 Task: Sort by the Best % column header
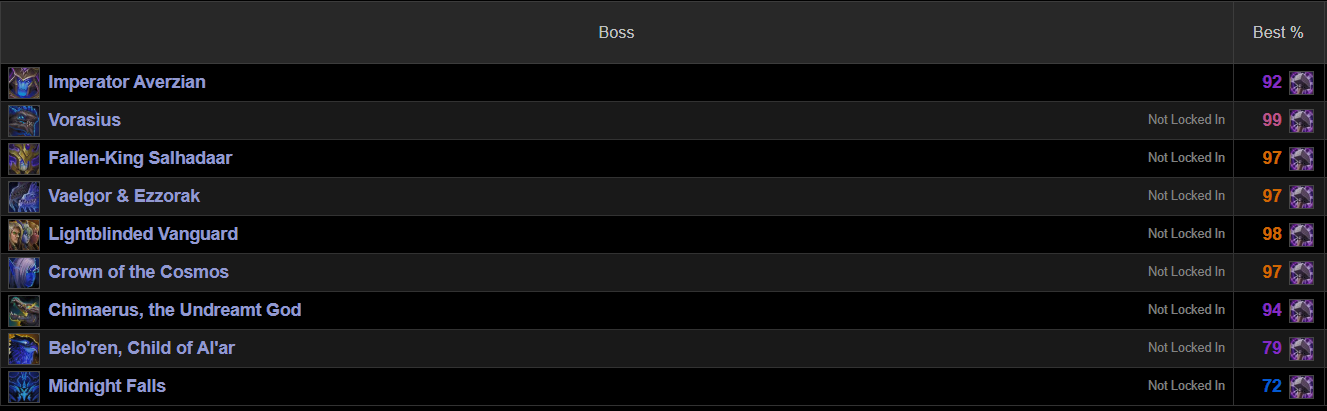point(1278,33)
